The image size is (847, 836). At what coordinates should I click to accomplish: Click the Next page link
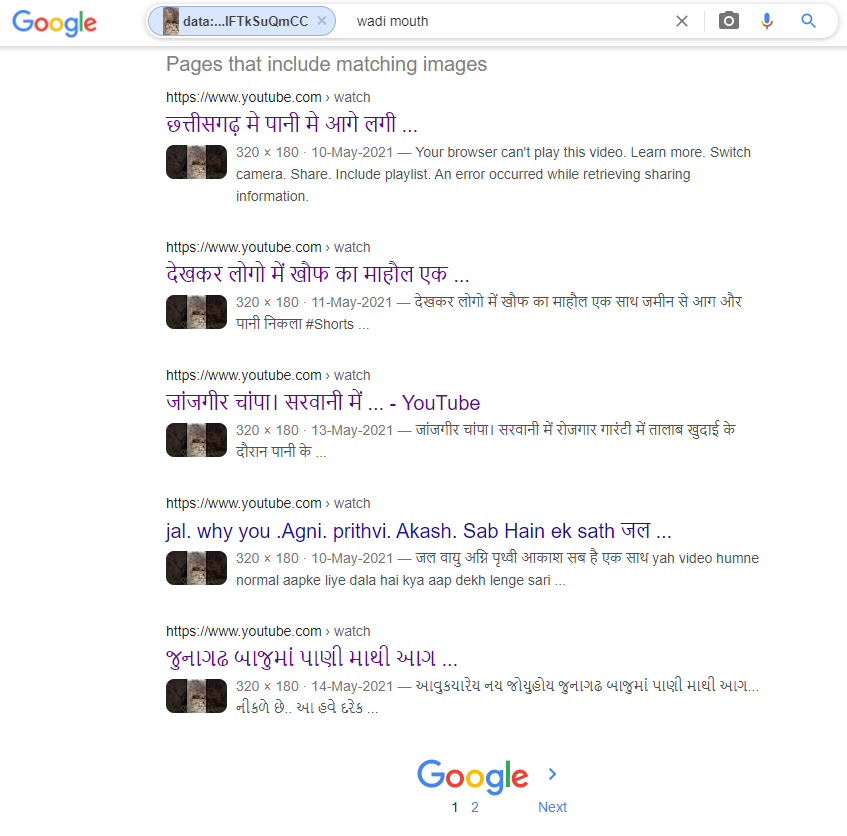(x=552, y=807)
